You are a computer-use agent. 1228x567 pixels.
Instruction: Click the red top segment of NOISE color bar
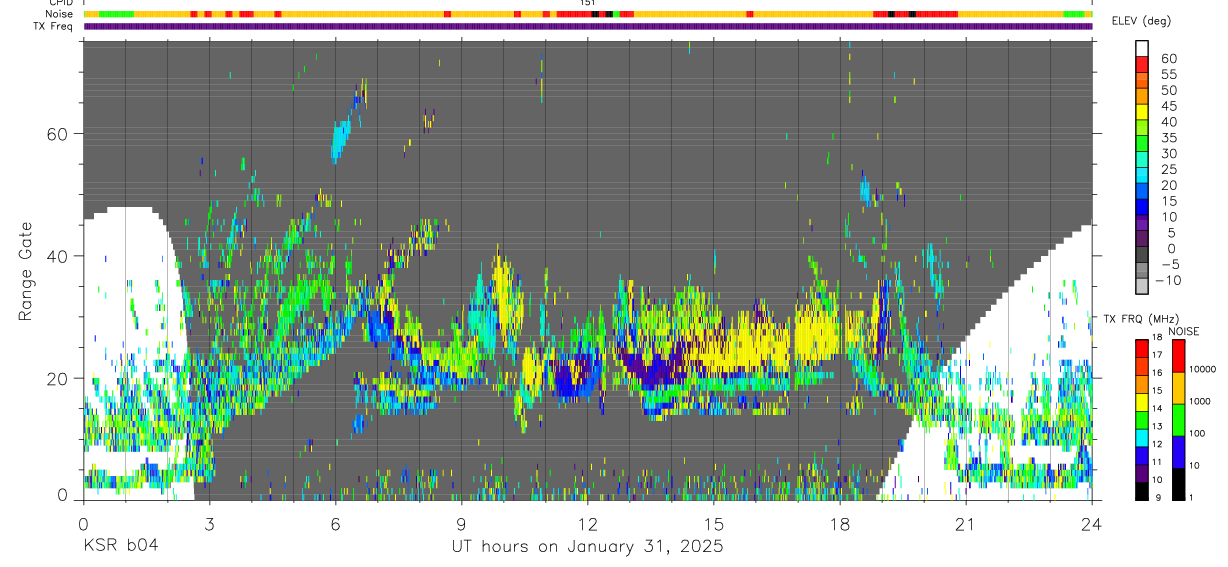click(1176, 355)
